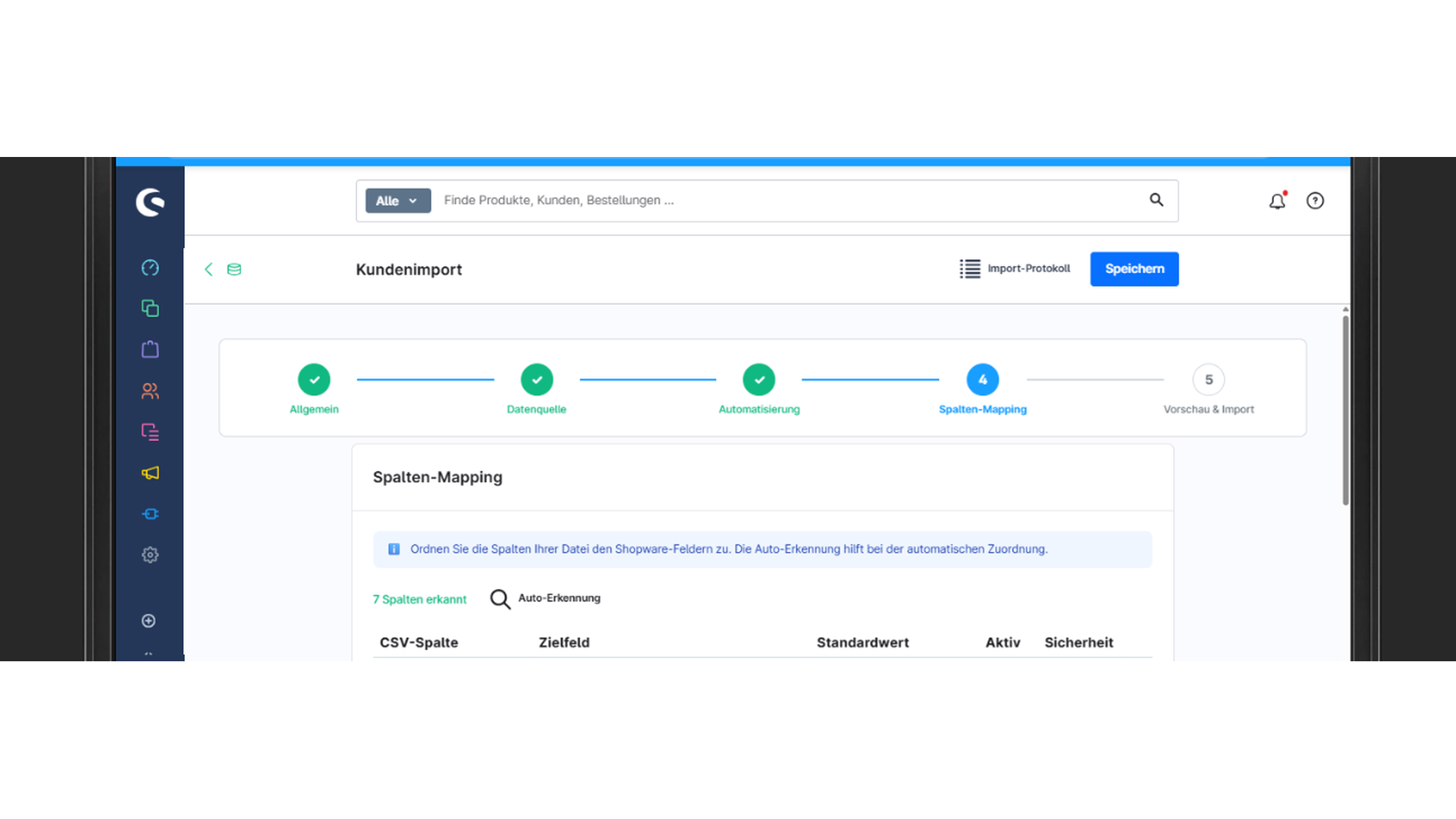This screenshot has width=1456, height=819.
Task: Go to step 5 Vorschau & Import
Action: point(1209,389)
